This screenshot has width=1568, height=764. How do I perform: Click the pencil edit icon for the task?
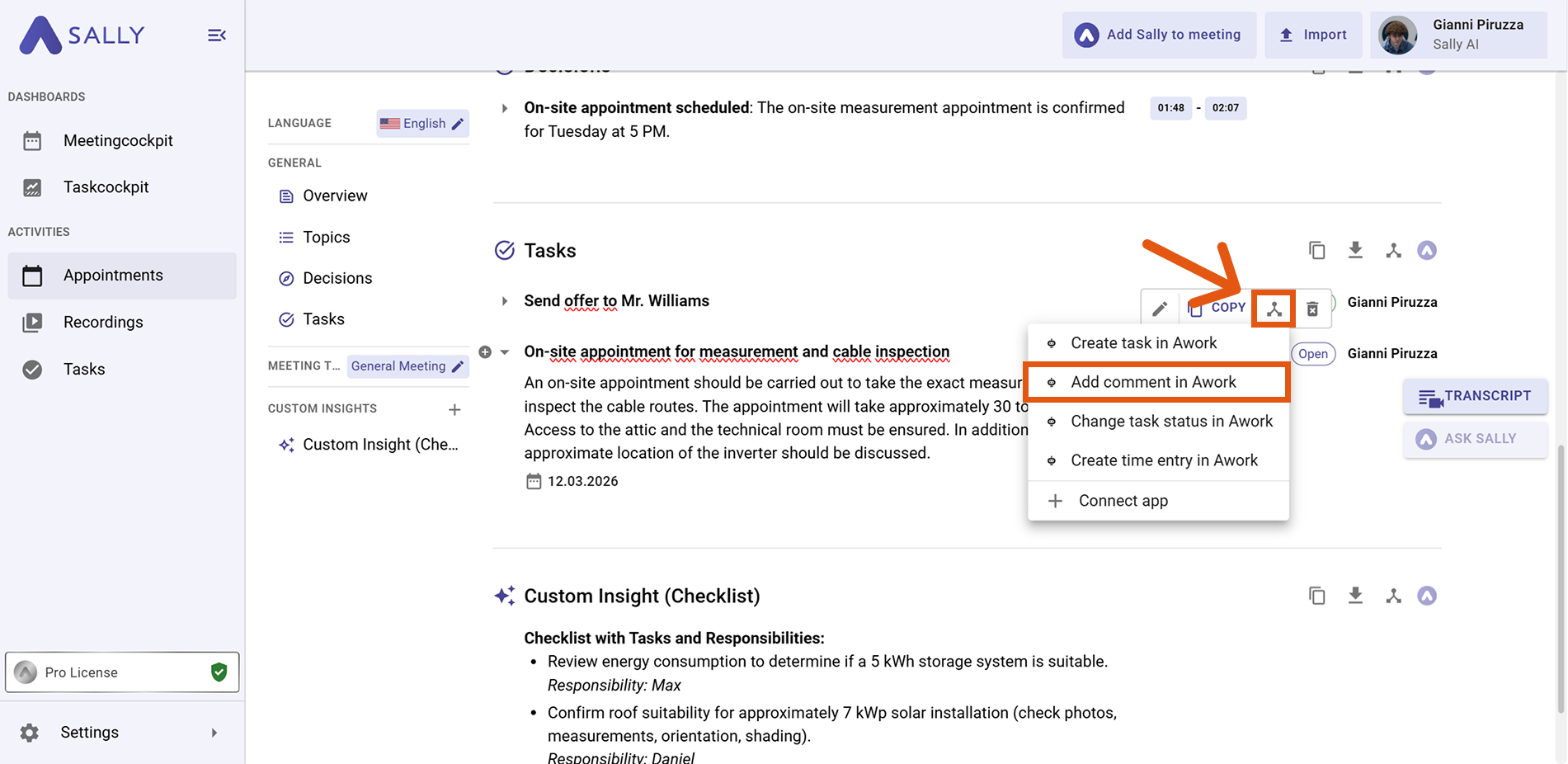click(x=1160, y=309)
